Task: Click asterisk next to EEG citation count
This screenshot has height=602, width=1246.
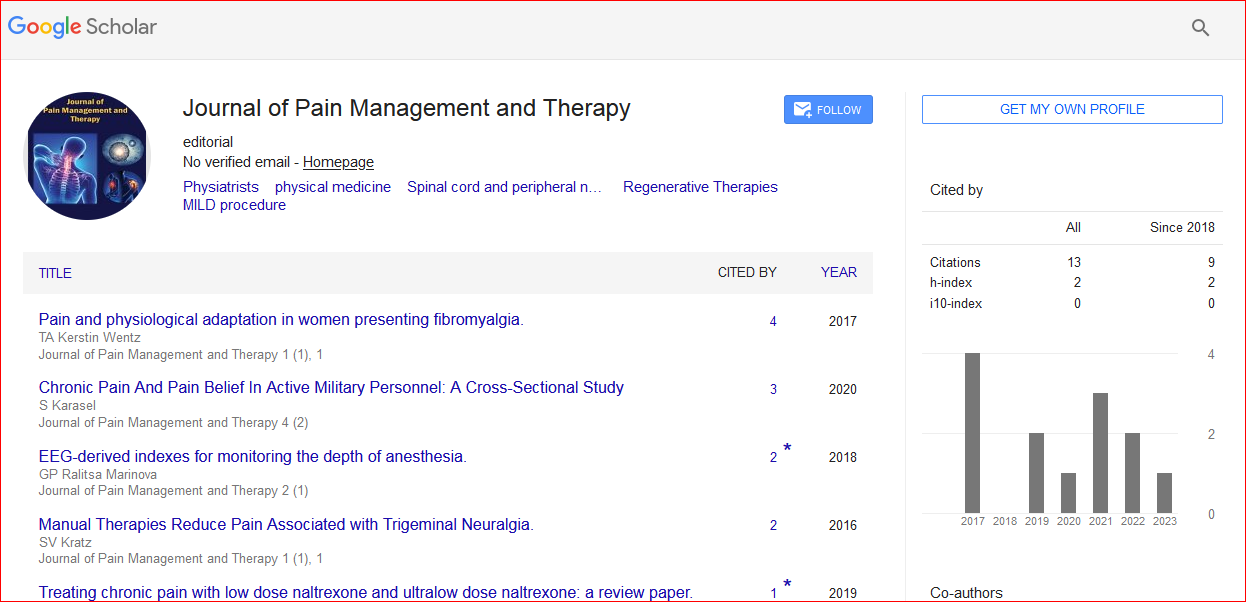Action: point(787,449)
